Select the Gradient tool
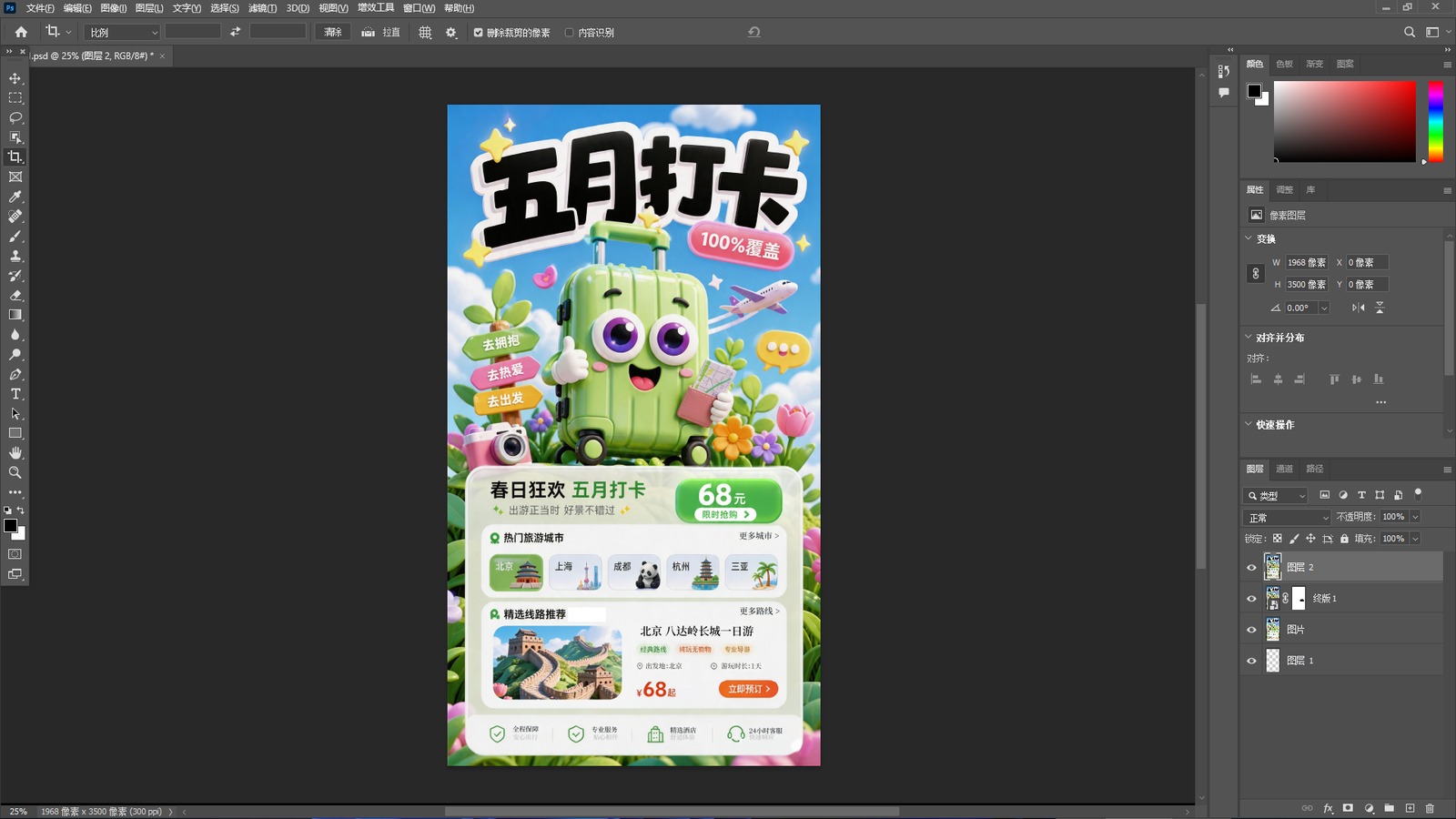The height and width of the screenshot is (819, 1456). point(15,315)
